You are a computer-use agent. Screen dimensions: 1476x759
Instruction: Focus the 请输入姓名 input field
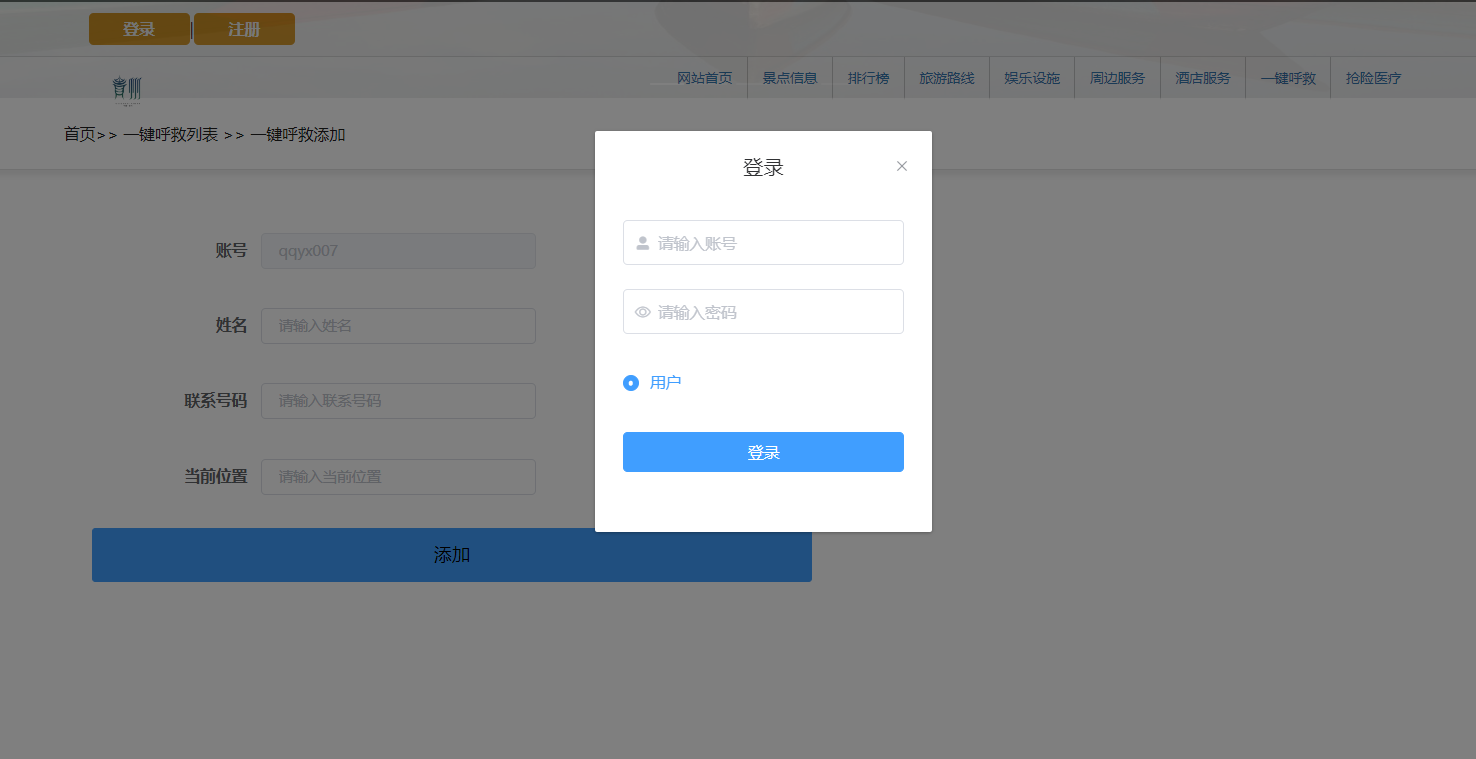398,326
